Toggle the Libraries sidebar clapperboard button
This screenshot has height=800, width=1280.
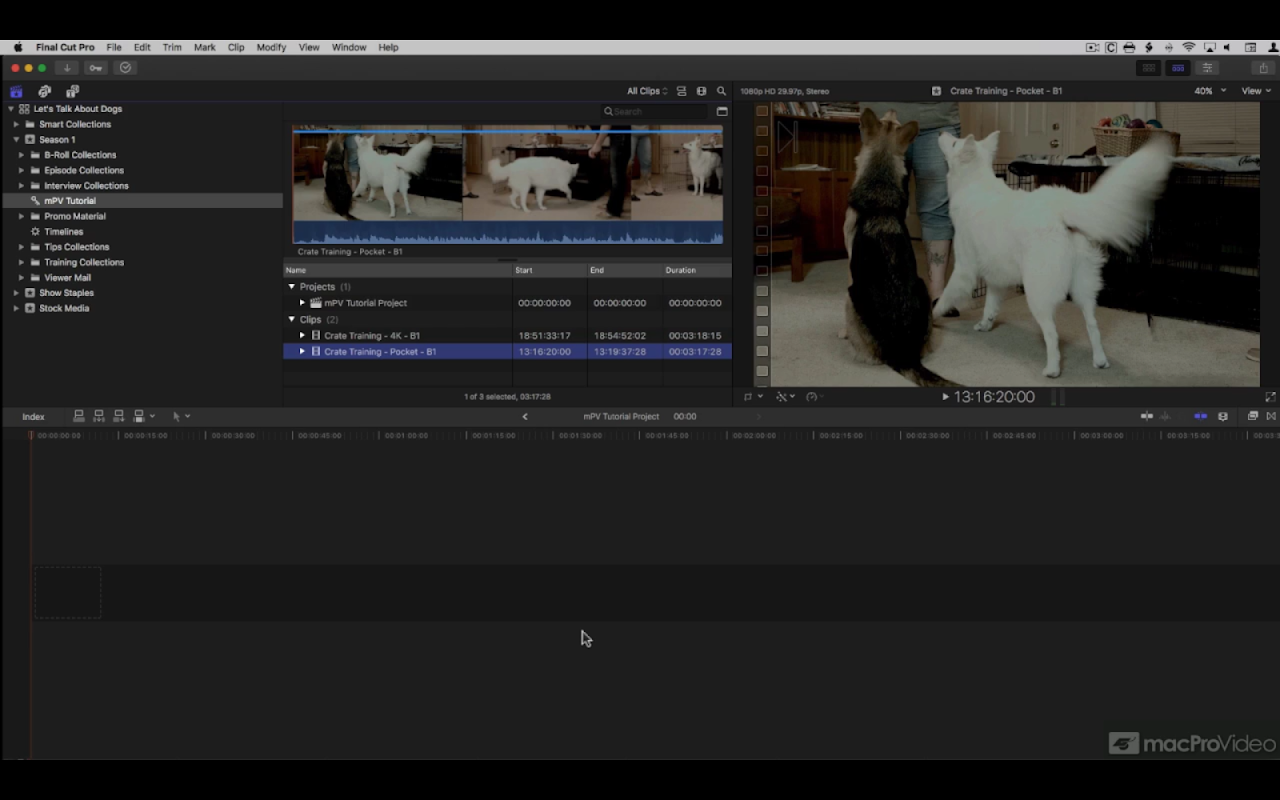coord(16,91)
